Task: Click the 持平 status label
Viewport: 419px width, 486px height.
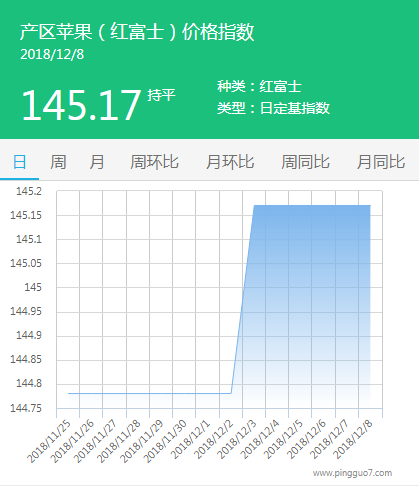Action: [161, 95]
